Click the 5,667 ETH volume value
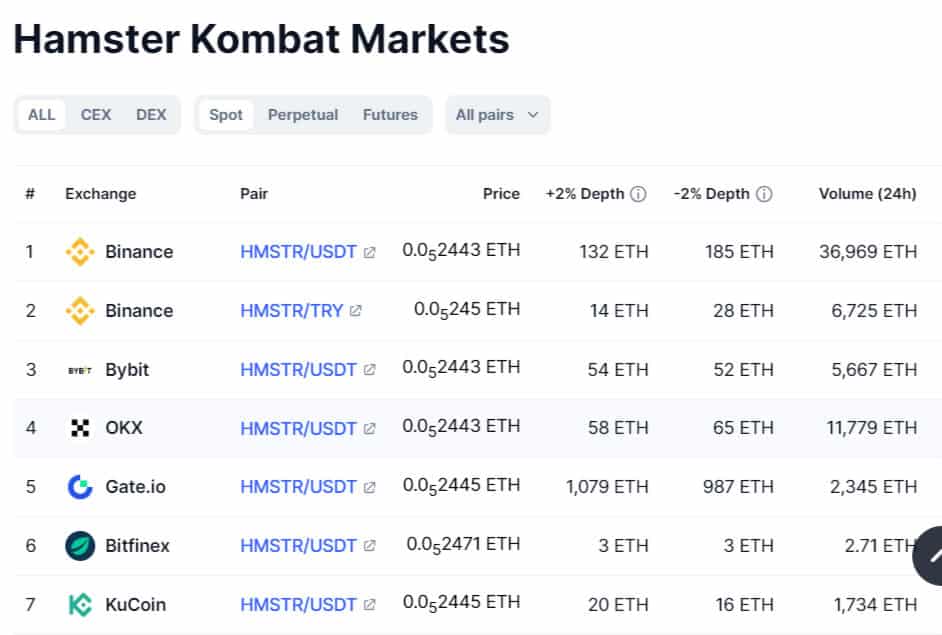The height and width of the screenshot is (635, 942). tap(874, 369)
